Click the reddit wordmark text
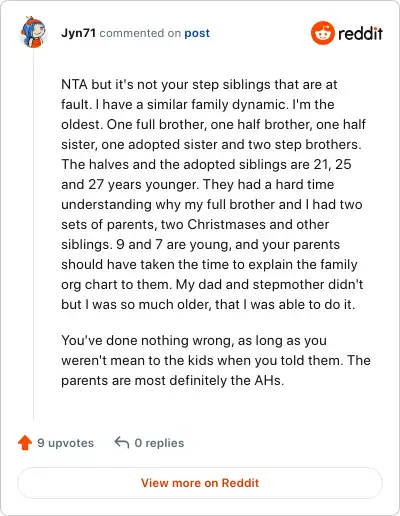Screen dimensions: 400x516 pyautogui.click(x=360, y=33)
